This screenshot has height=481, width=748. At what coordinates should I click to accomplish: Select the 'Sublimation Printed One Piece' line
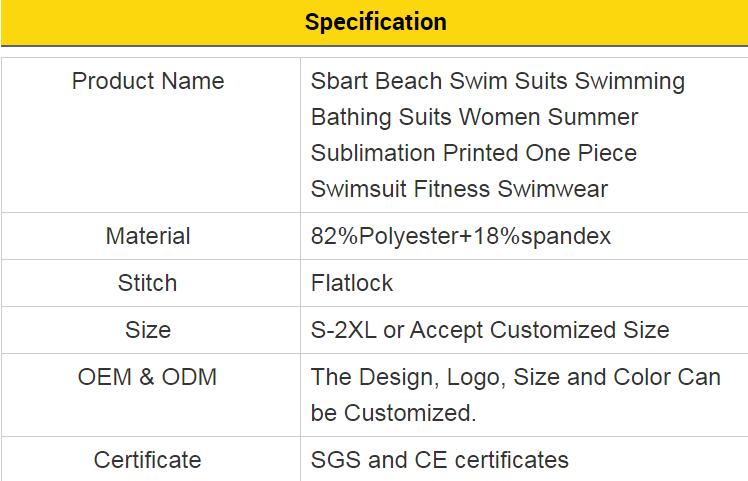[x=473, y=153]
